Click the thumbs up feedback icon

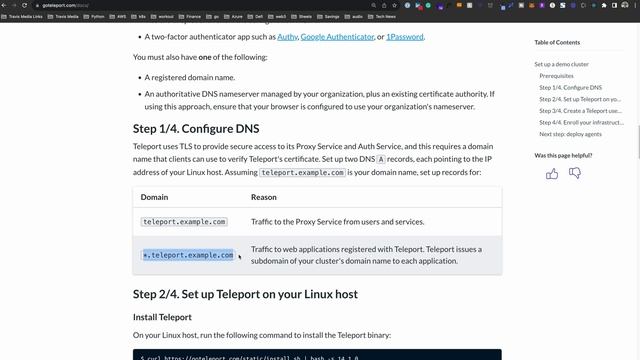point(552,173)
